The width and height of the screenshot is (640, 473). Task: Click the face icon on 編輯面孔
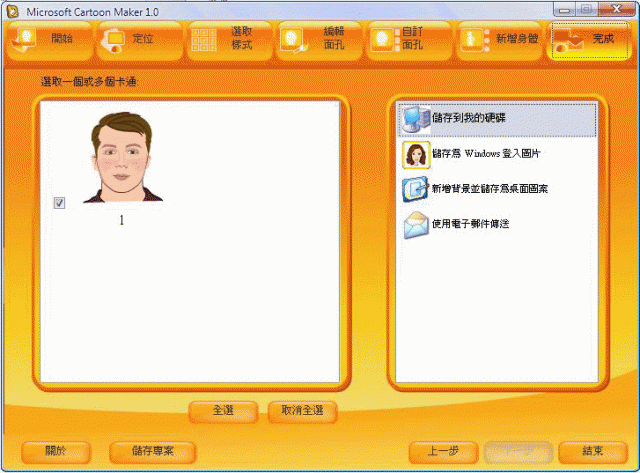click(x=293, y=40)
